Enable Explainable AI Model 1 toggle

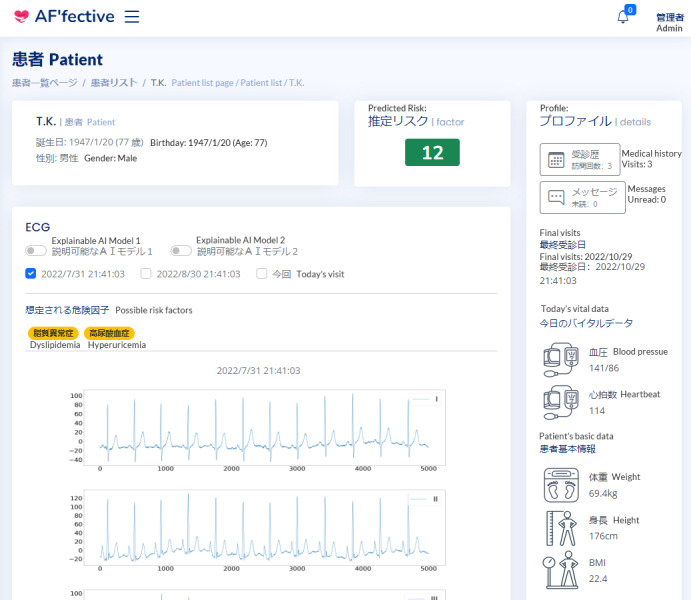[36, 251]
